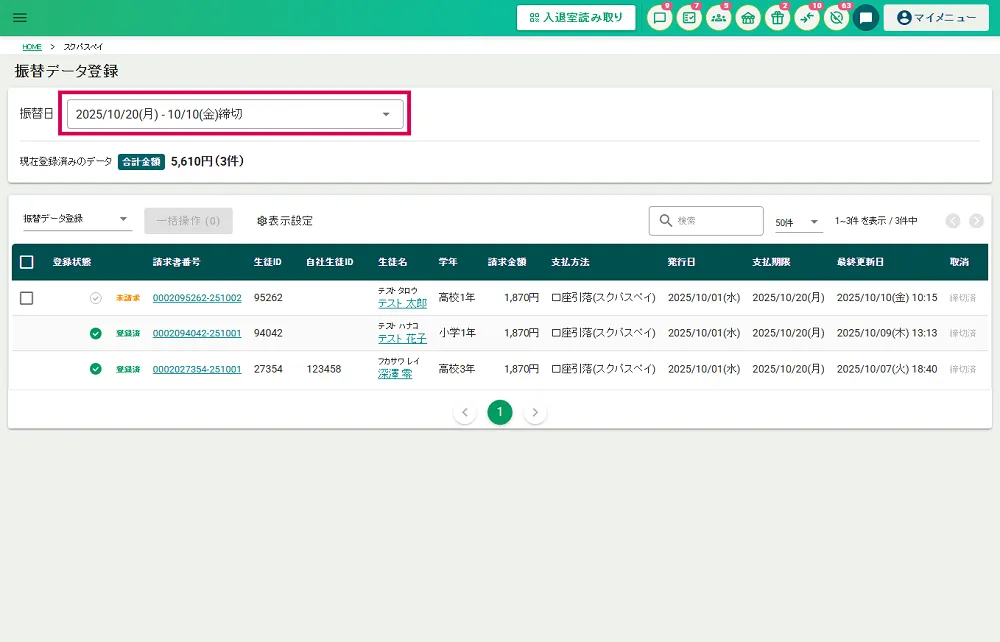Image resolution: width=1000 pixels, height=642 pixels.
Task: Click the 入退室読み取り button
Action: (x=576, y=18)
